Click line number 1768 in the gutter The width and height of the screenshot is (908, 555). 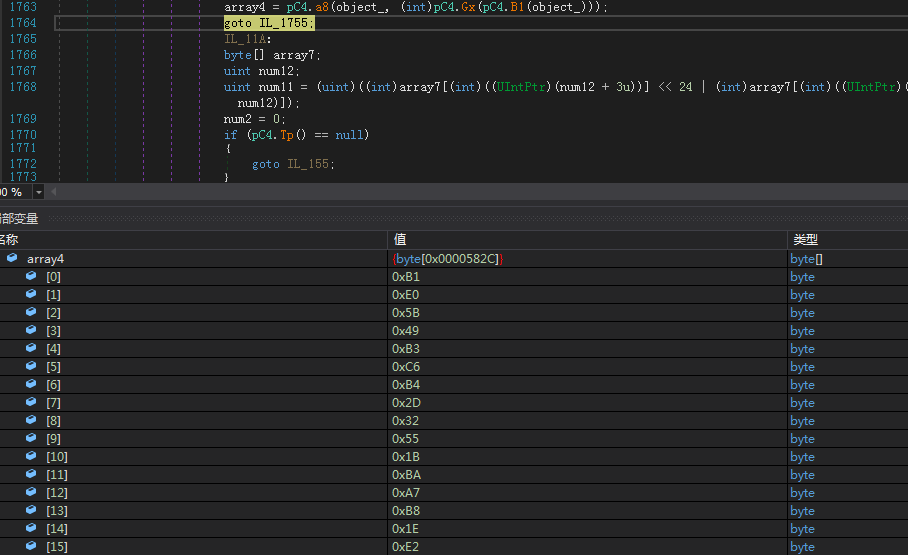(23, 86)
